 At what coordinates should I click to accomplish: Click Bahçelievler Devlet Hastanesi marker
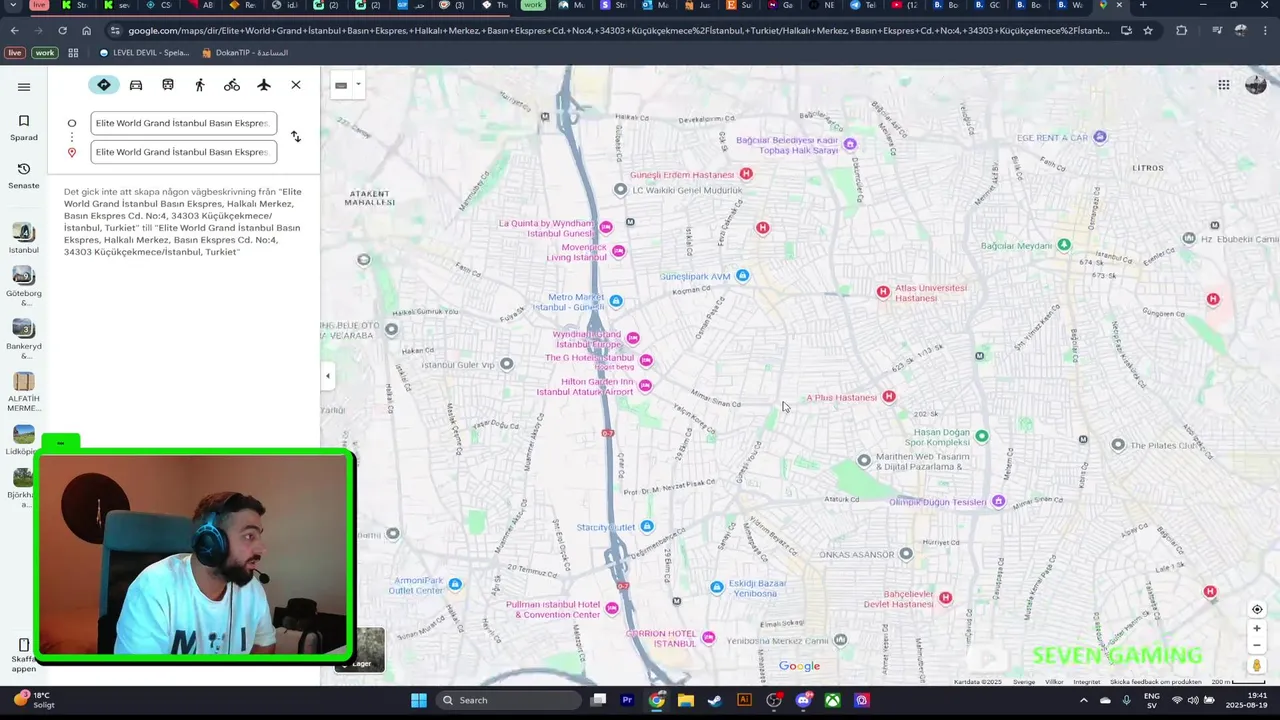(946, 598)
